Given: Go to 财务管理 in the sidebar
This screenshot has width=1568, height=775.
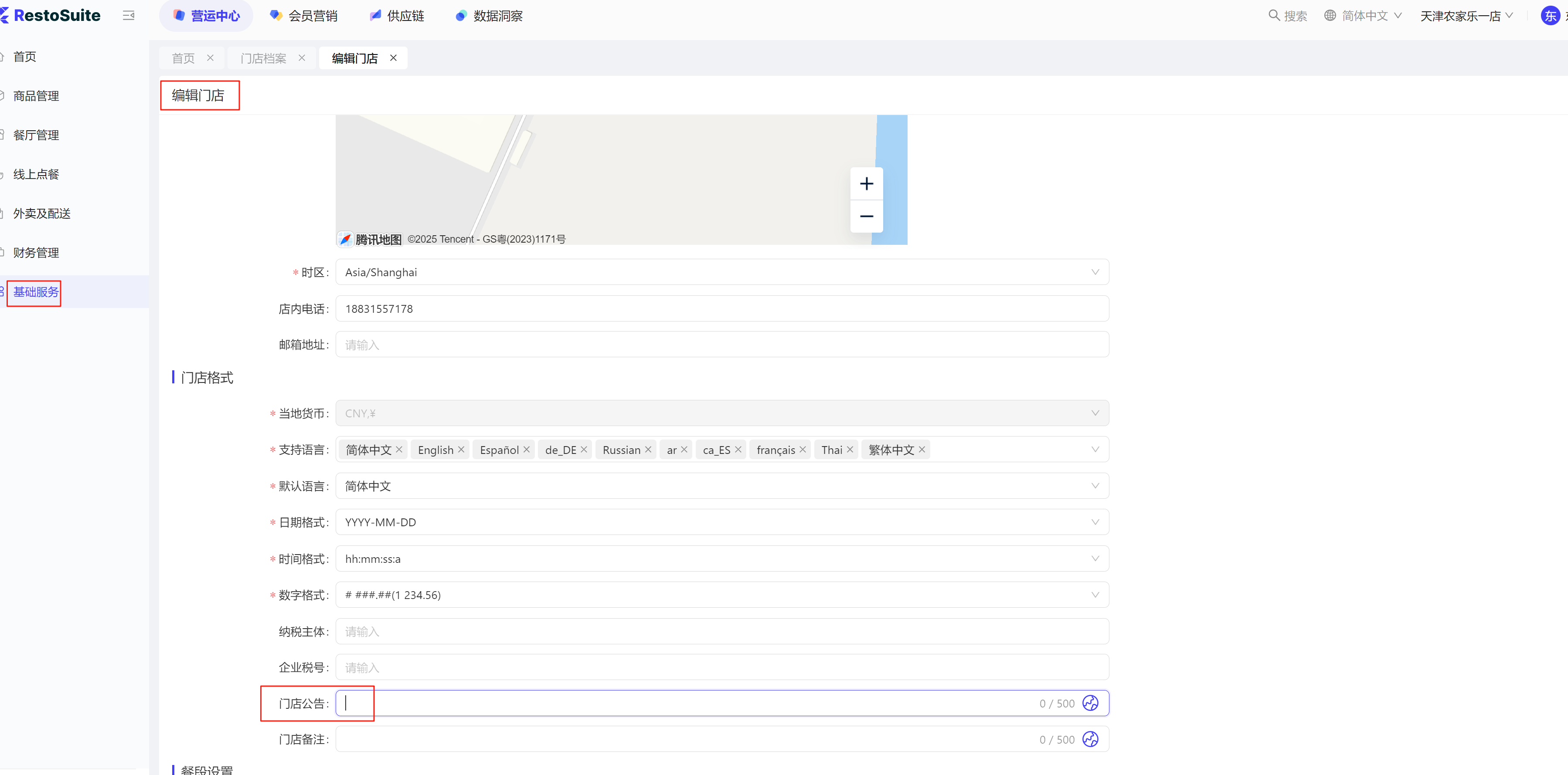Looking at the screenshot, I should [x=36, y=253].
